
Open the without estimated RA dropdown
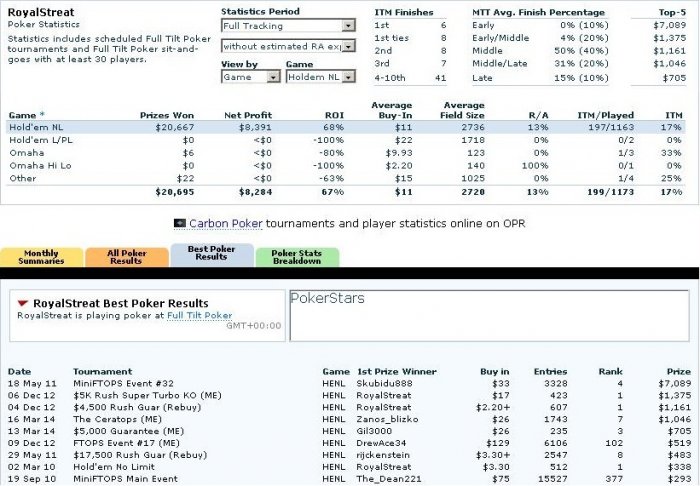288,46
